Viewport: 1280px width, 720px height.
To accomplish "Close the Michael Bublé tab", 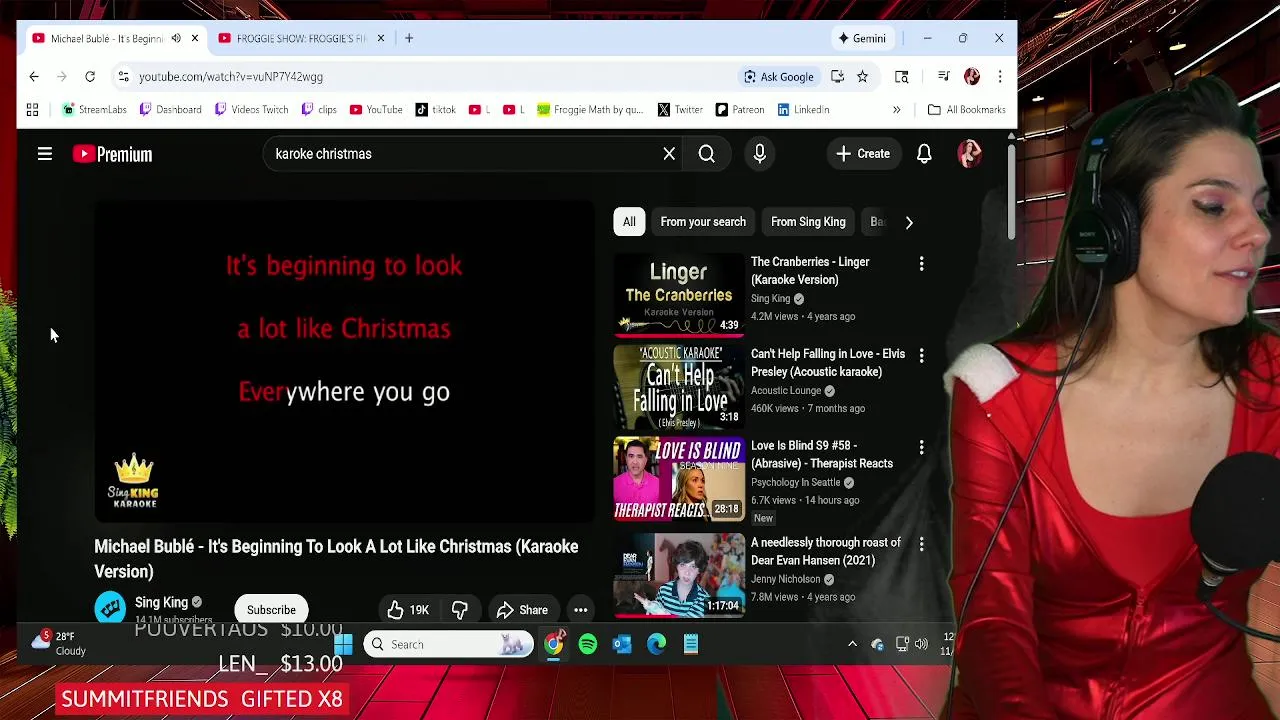I will pos(195,38).
